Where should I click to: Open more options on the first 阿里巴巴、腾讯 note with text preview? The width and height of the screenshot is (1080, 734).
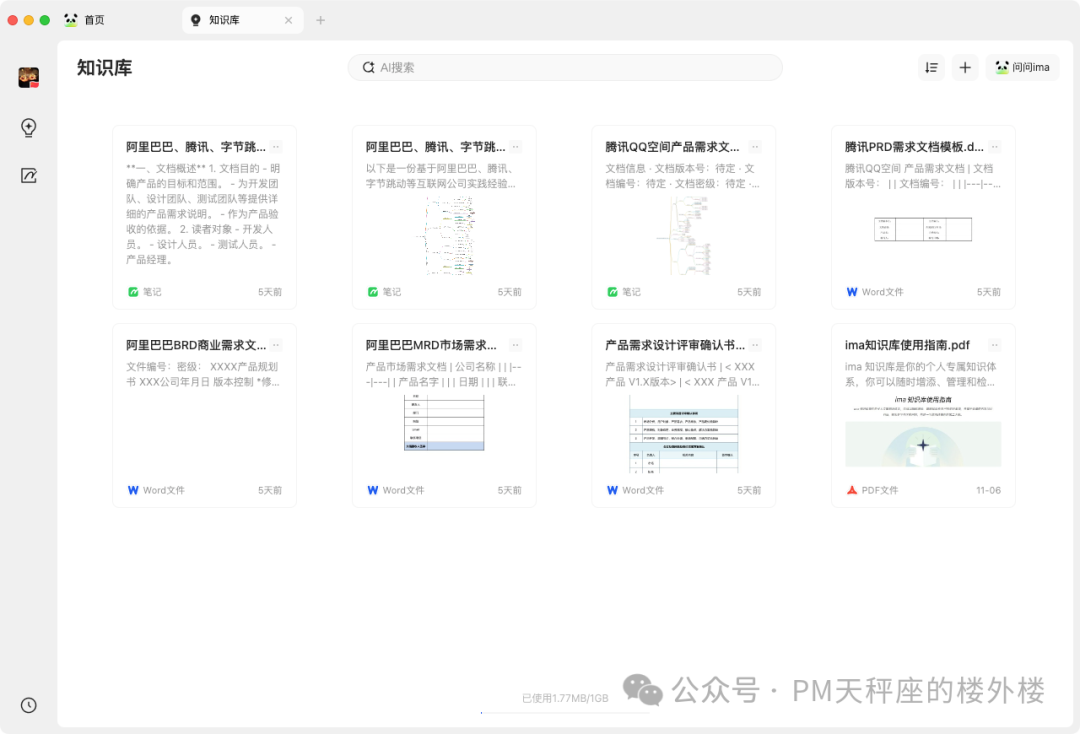(276, 147)
